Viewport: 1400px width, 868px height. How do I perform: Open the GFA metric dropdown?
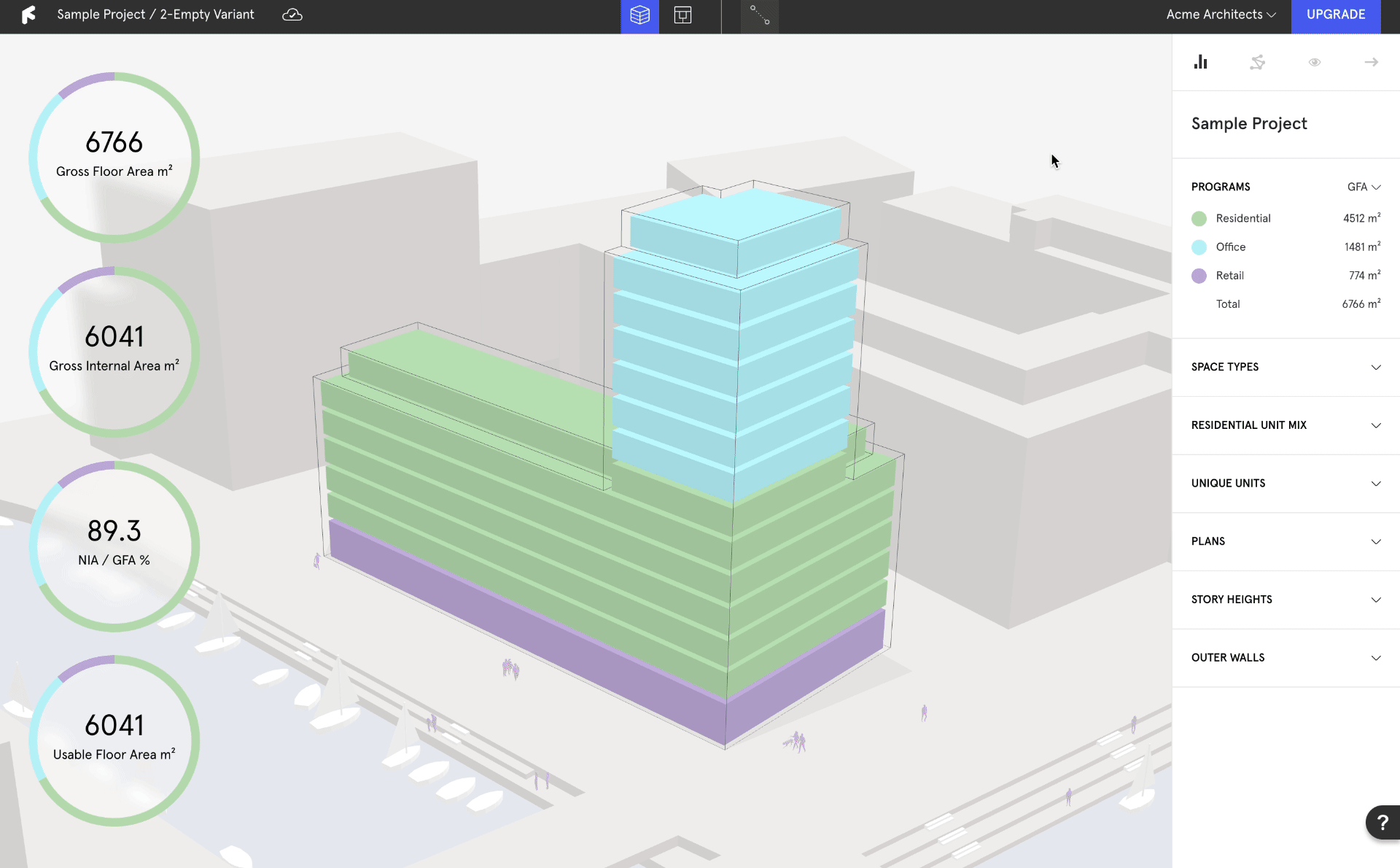[1364, 187]
